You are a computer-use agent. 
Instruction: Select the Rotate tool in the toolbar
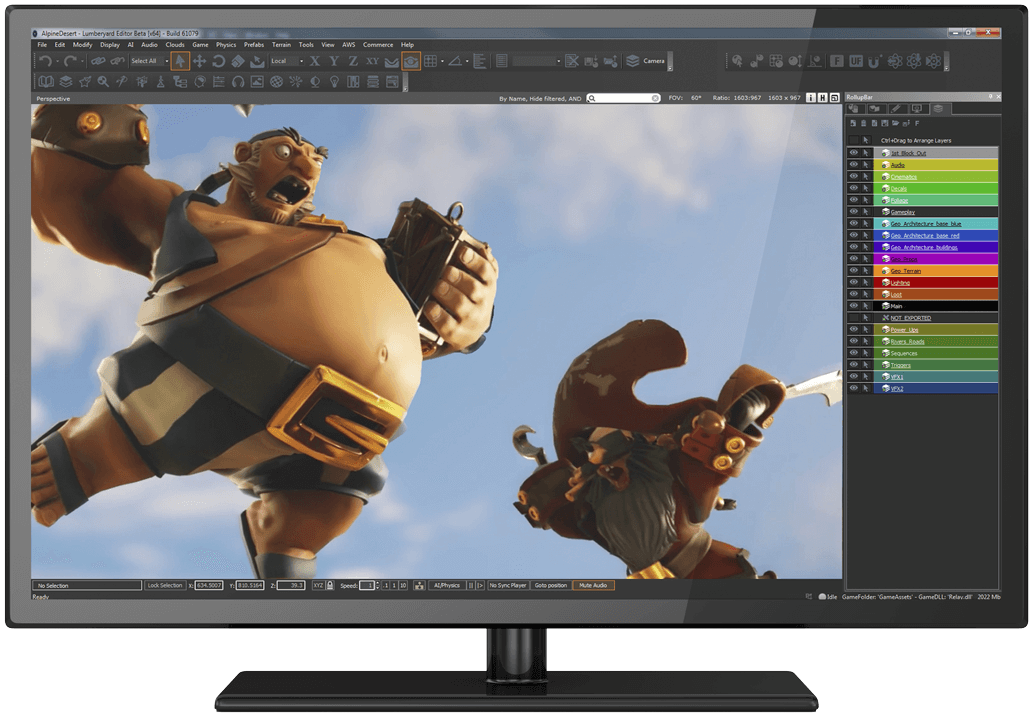click(x=219, y=61)
